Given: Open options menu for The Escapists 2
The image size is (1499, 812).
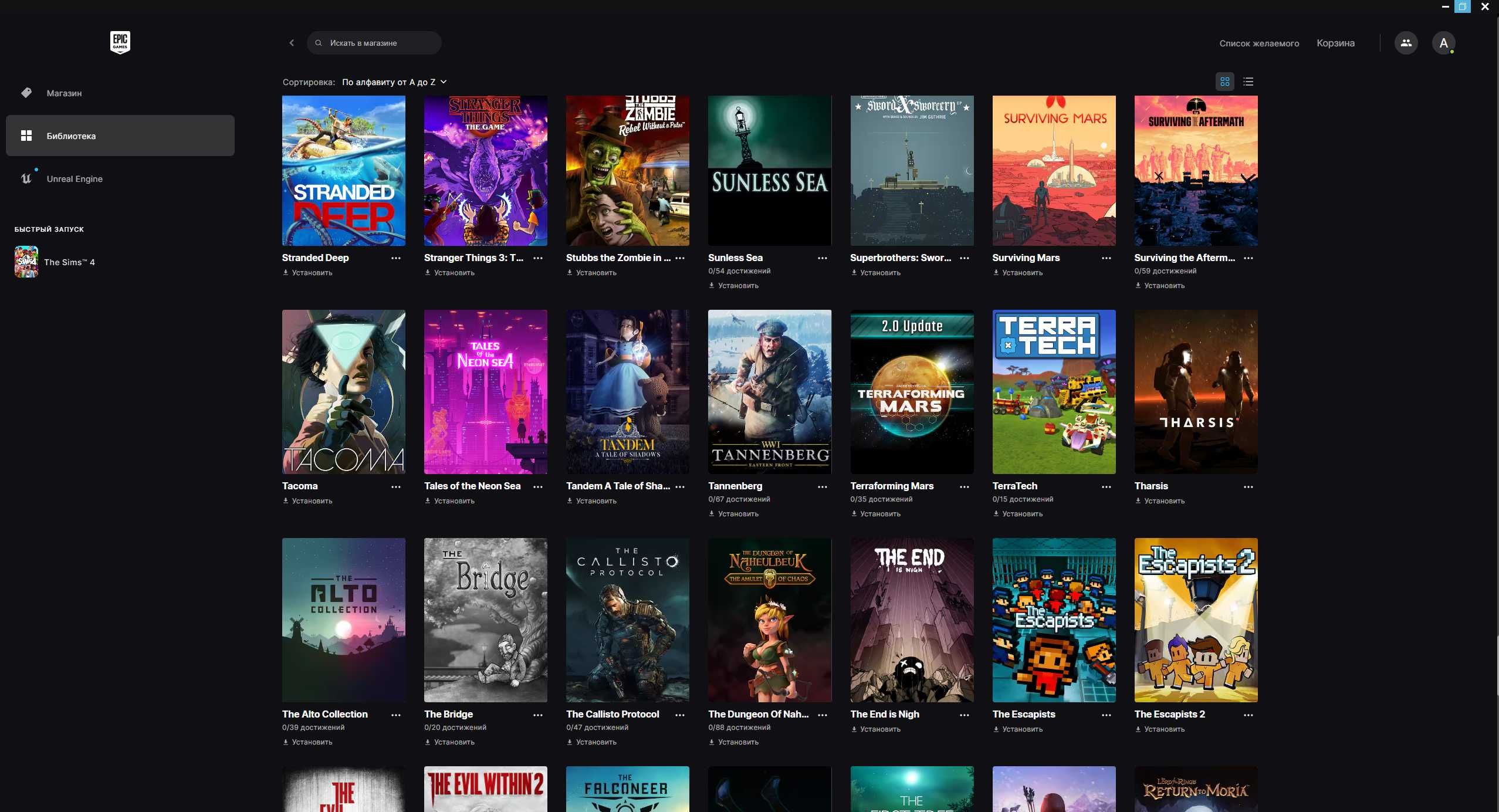Looking at the screenshot, I should 1248,715.
